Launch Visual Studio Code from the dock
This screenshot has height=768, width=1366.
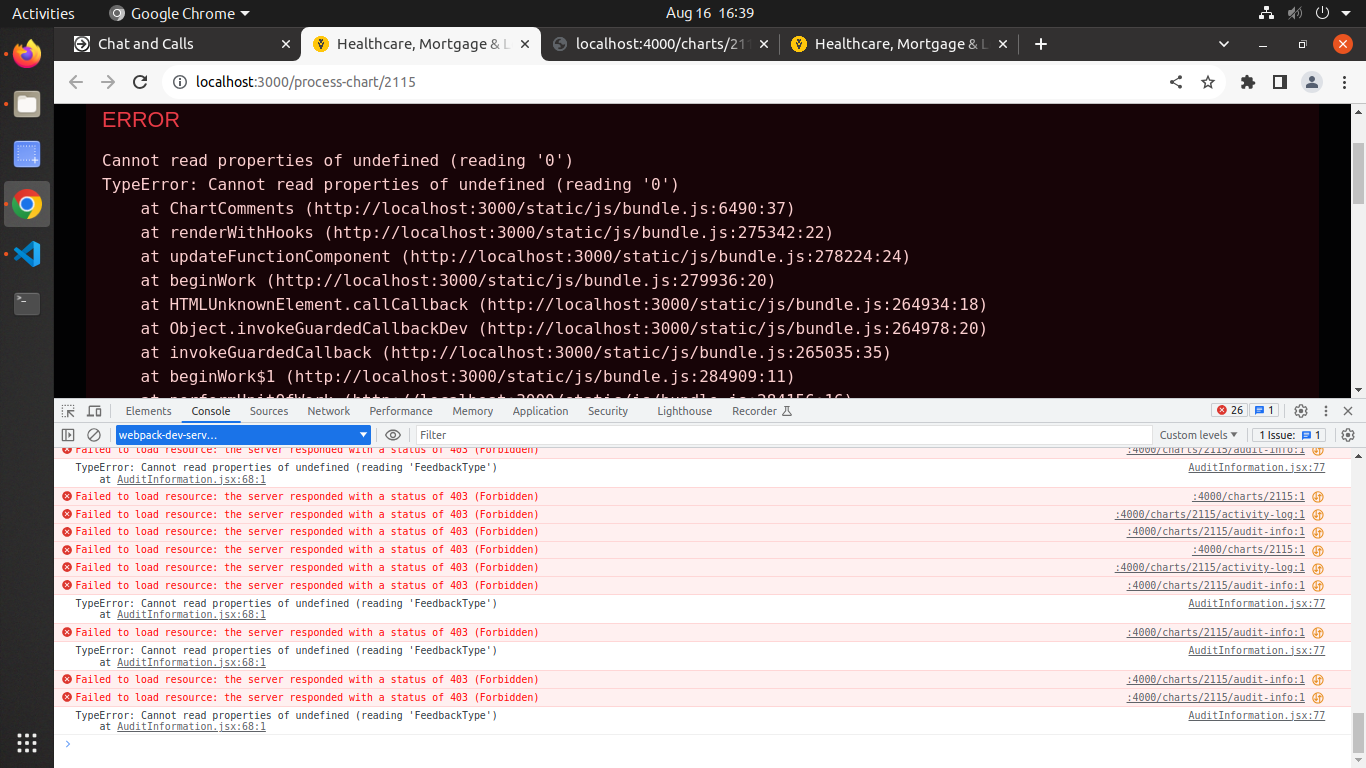[x=27, y=254]
